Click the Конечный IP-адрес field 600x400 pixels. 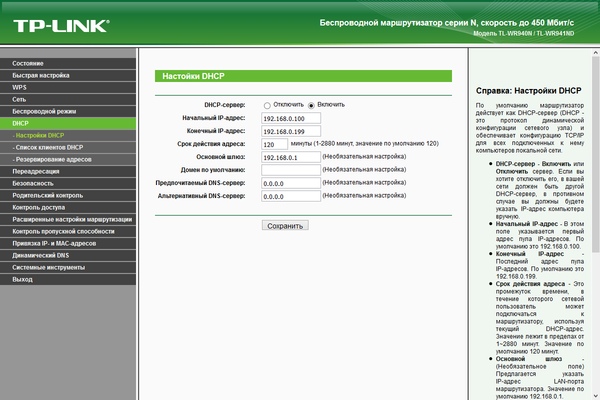291,131
